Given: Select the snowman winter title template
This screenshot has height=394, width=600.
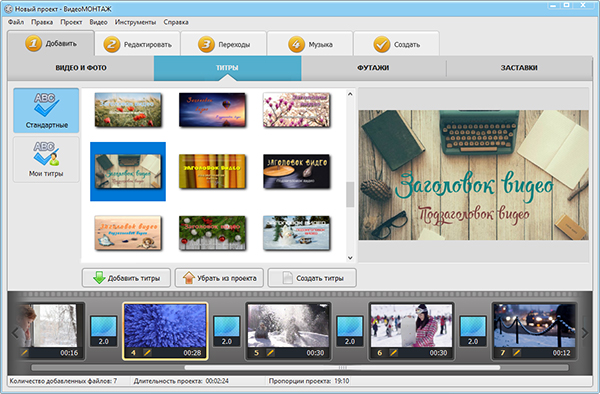Looking at the screenshot, I should (296, 233).
